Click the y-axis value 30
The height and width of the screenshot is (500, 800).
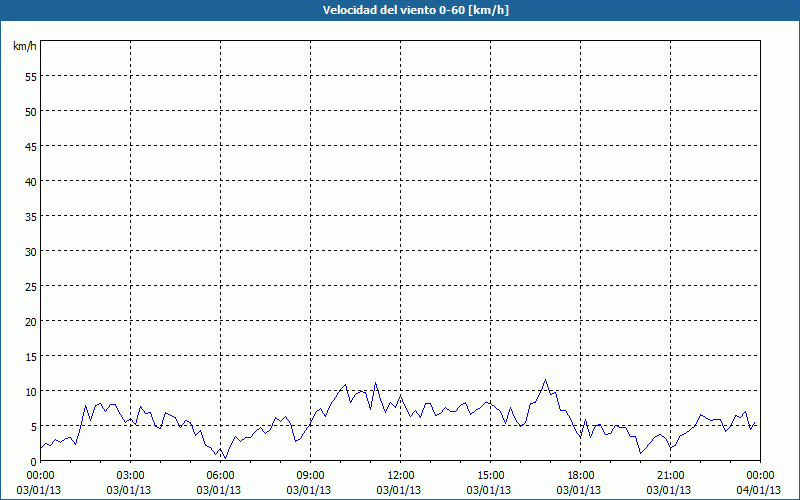click(x=31, y=252)
